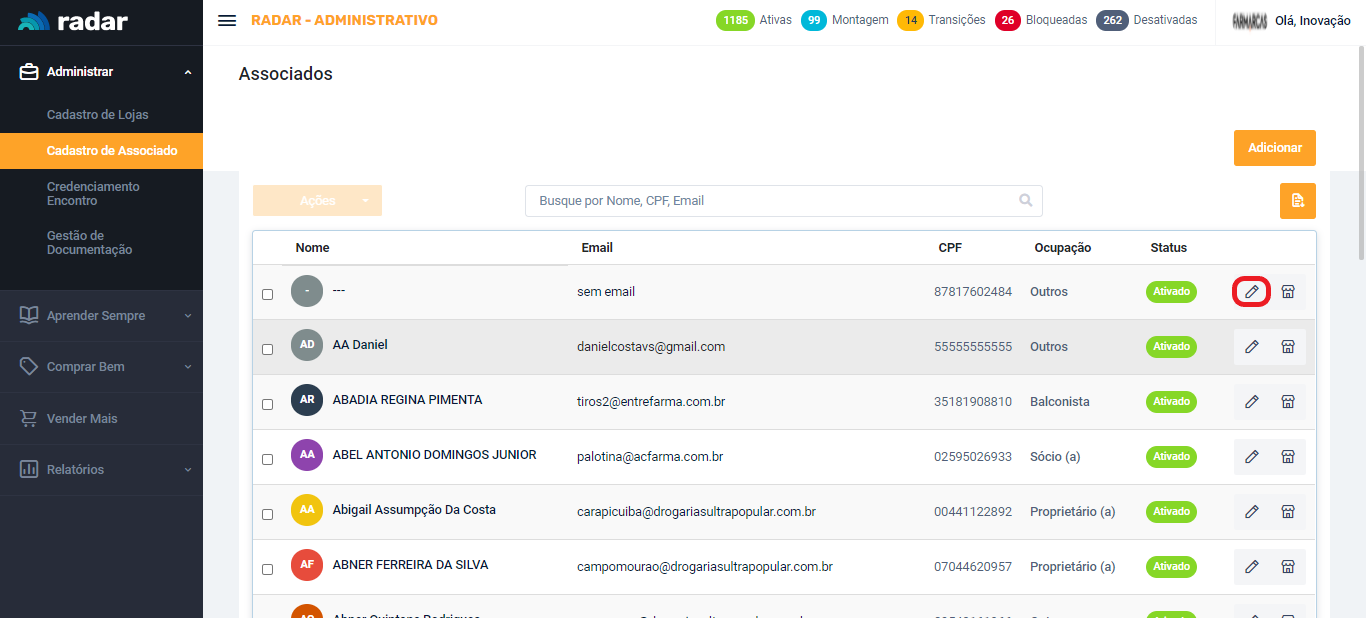
Task: Open the Ações dropdown
Action: click(317, 201)
